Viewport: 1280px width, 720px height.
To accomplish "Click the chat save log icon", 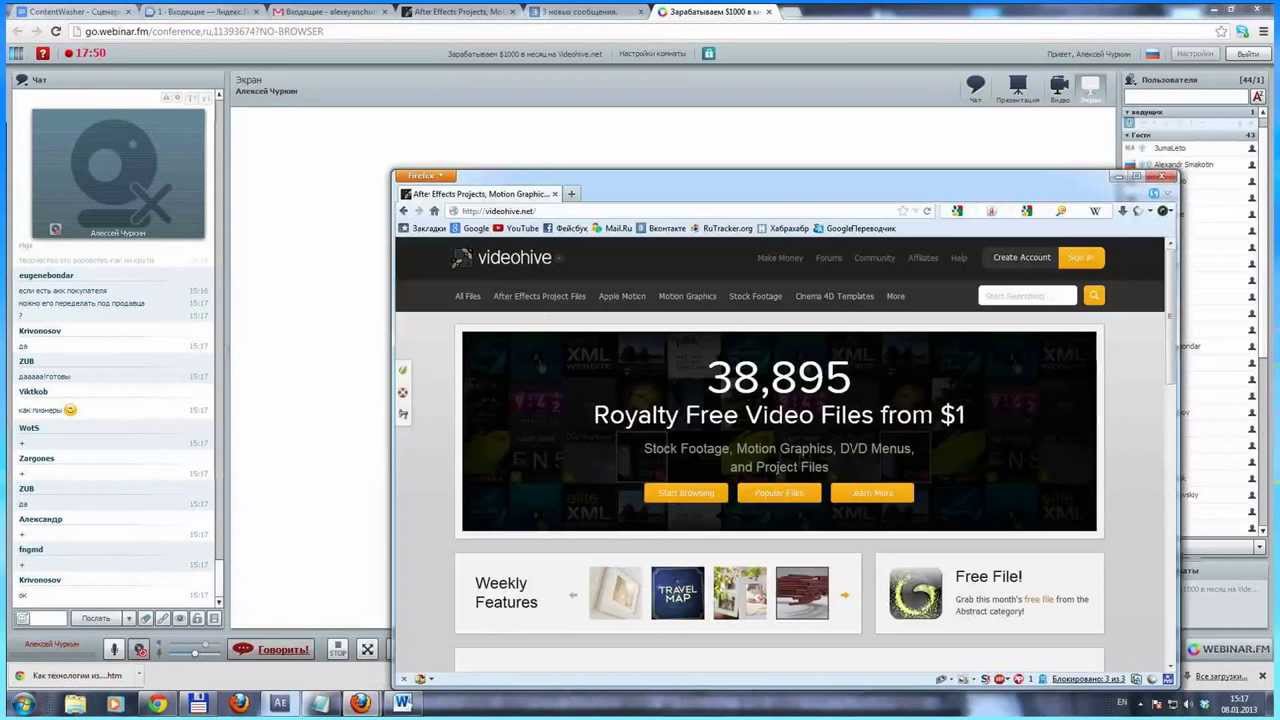I will pos(214,618).
